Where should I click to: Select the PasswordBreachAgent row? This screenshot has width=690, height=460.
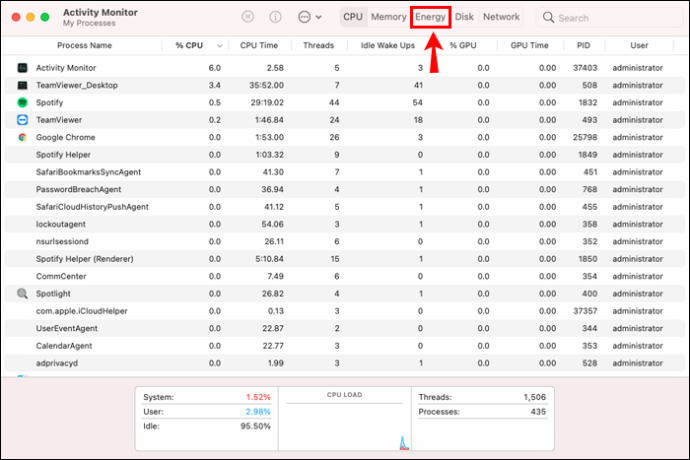pyautogui.click(x=345, y=190)
